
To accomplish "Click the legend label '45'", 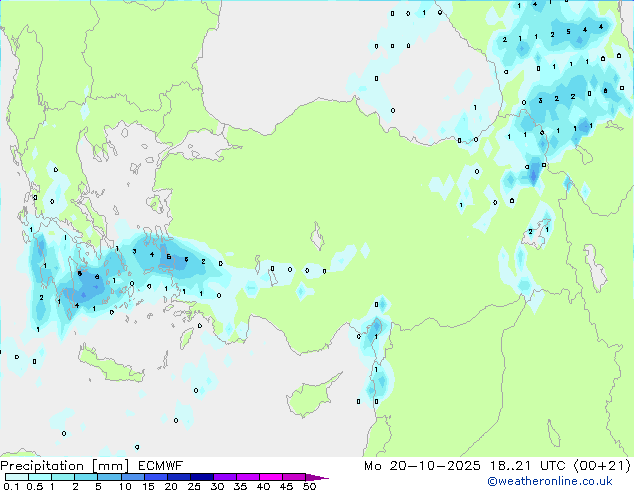I will pyautogui.click(x=286, y=486).
